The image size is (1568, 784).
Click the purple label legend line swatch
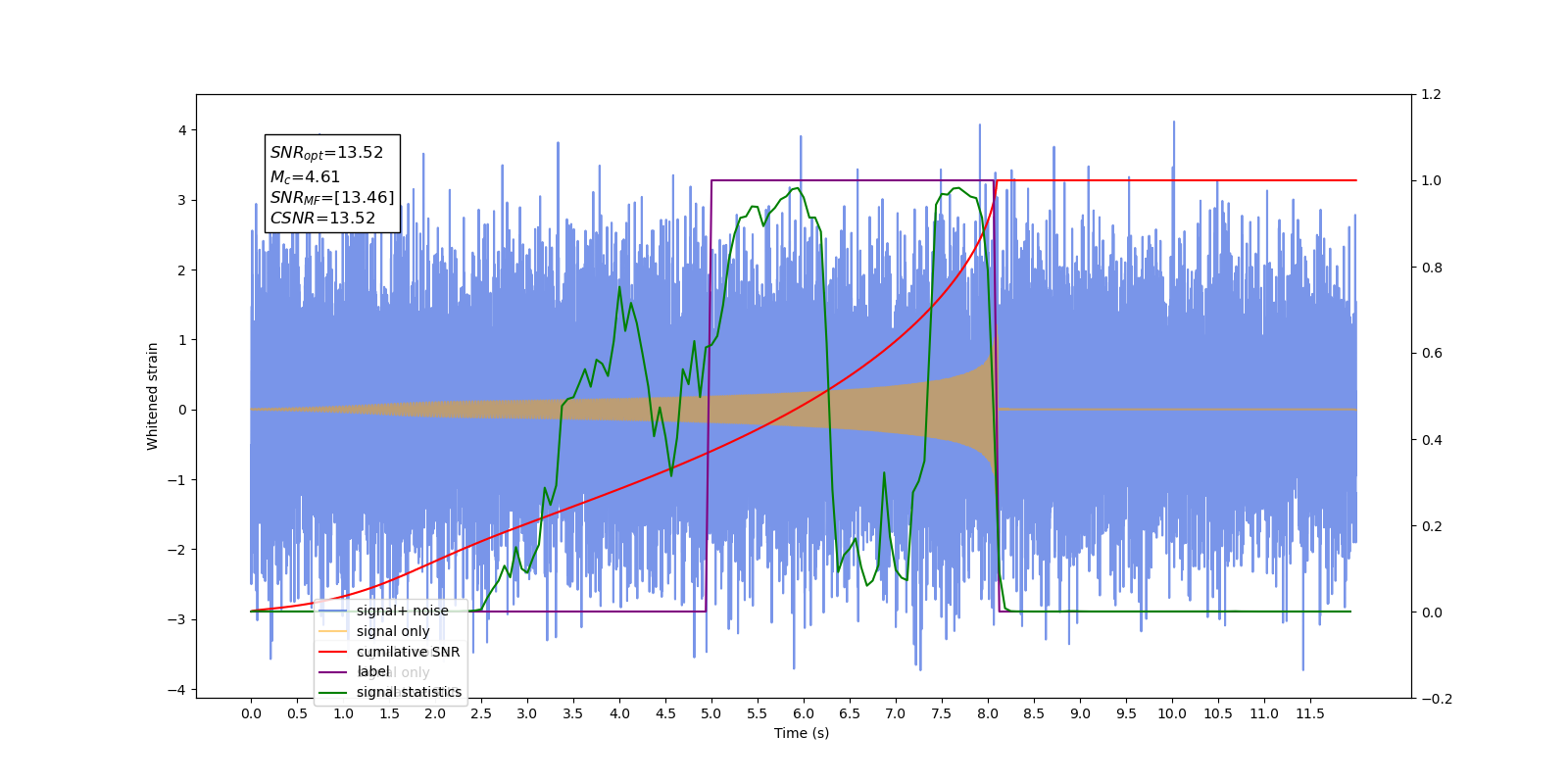click(333, 672)
